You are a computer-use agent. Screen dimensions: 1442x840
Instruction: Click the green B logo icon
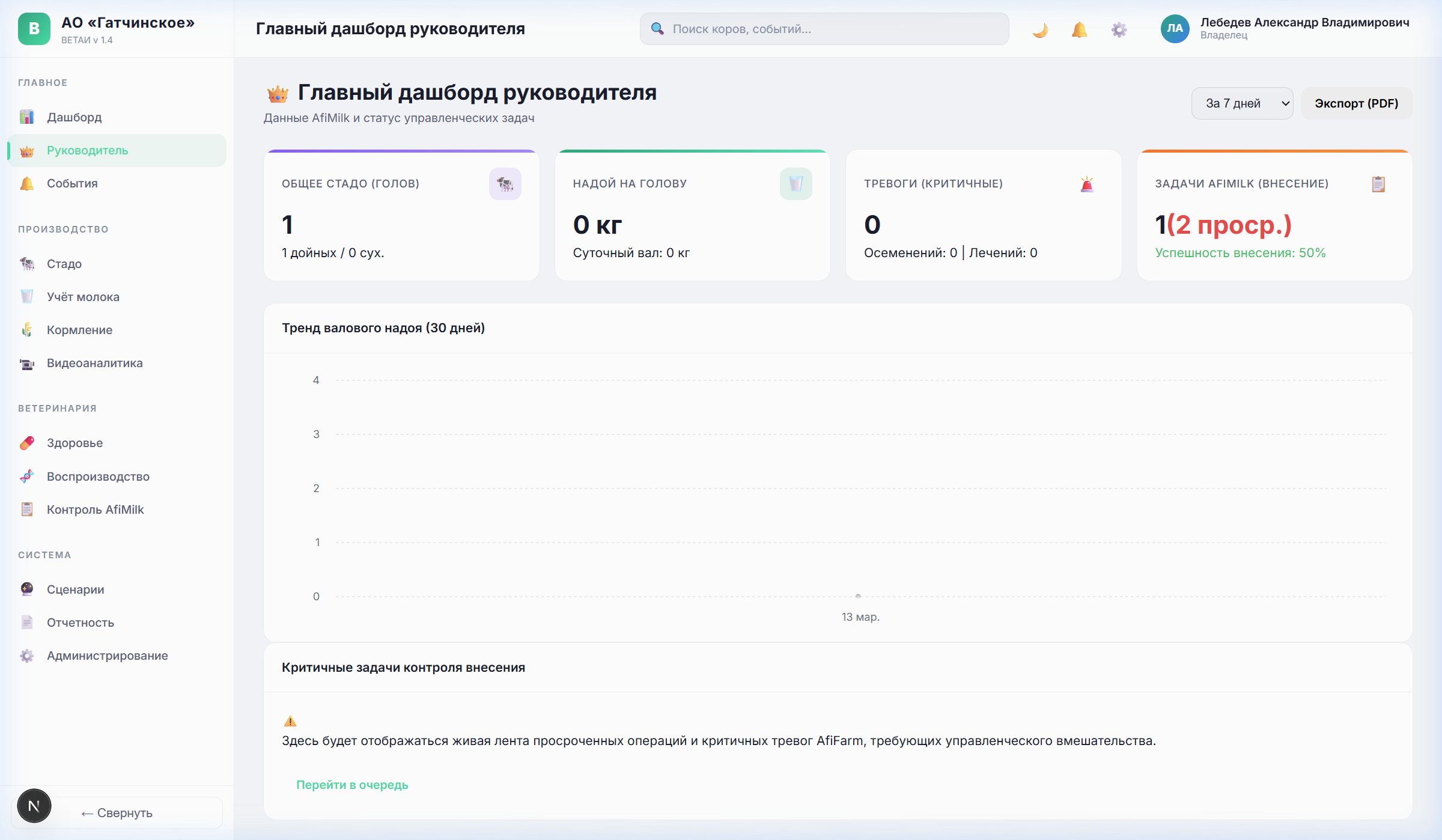click(x=34, y=29)
